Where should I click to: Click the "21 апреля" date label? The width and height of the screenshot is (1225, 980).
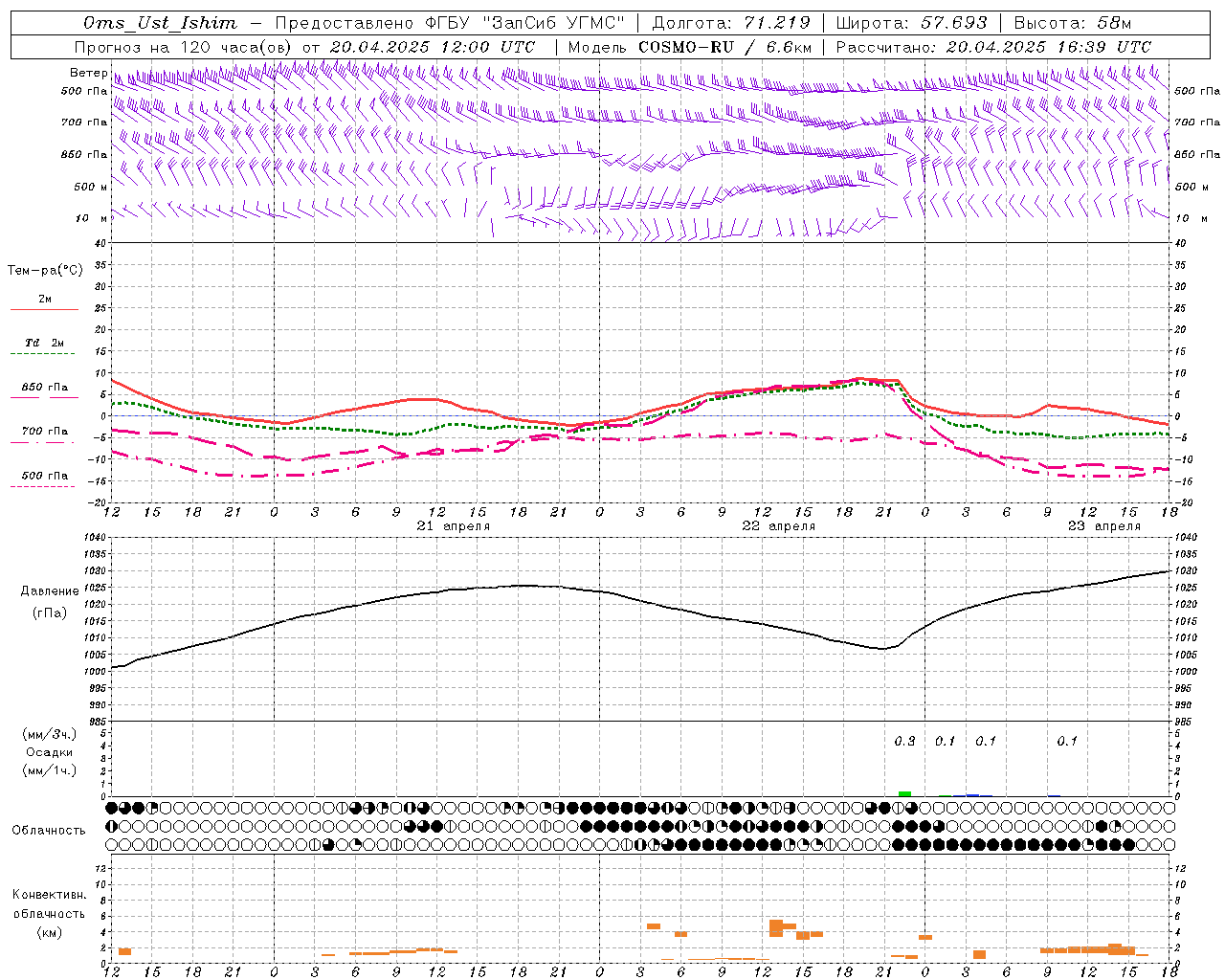tap(453, 526)
